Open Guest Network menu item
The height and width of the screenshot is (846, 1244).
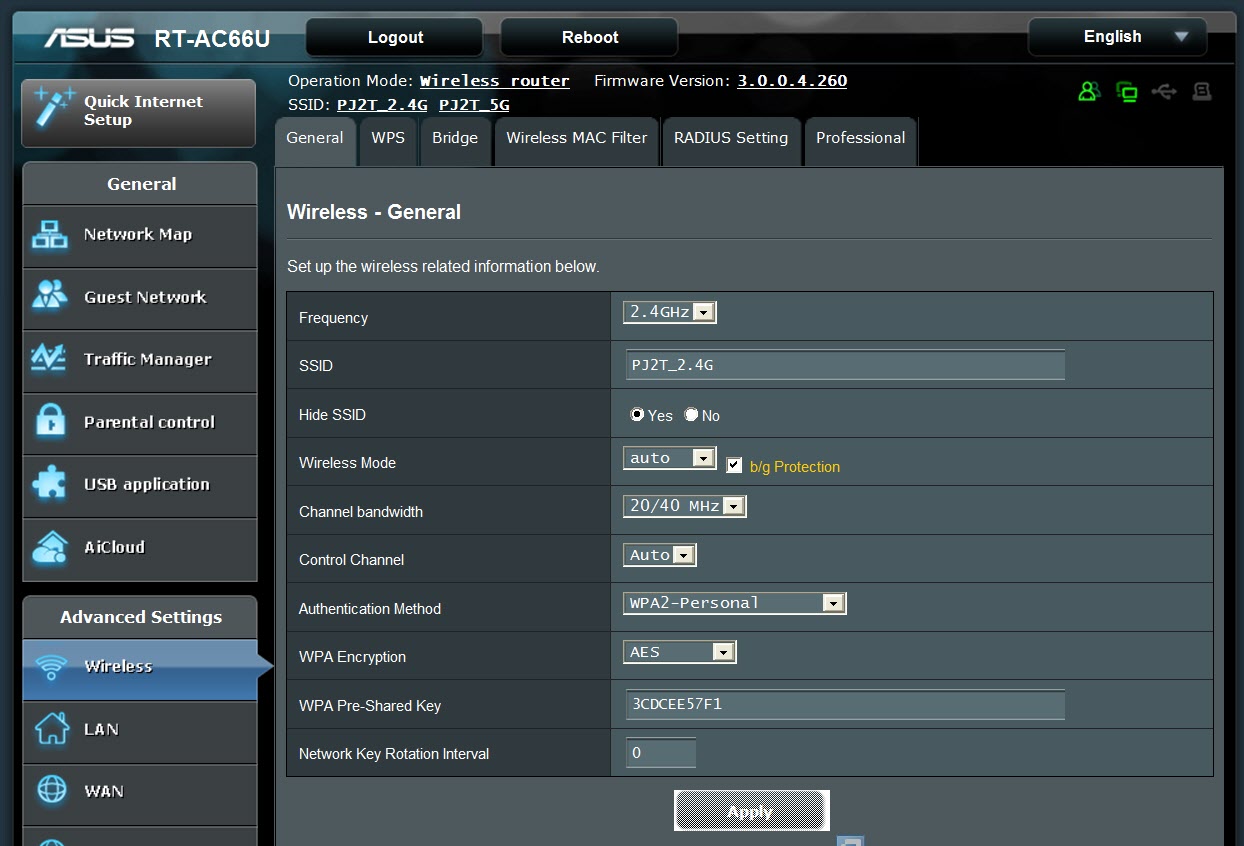coord(140,298)
